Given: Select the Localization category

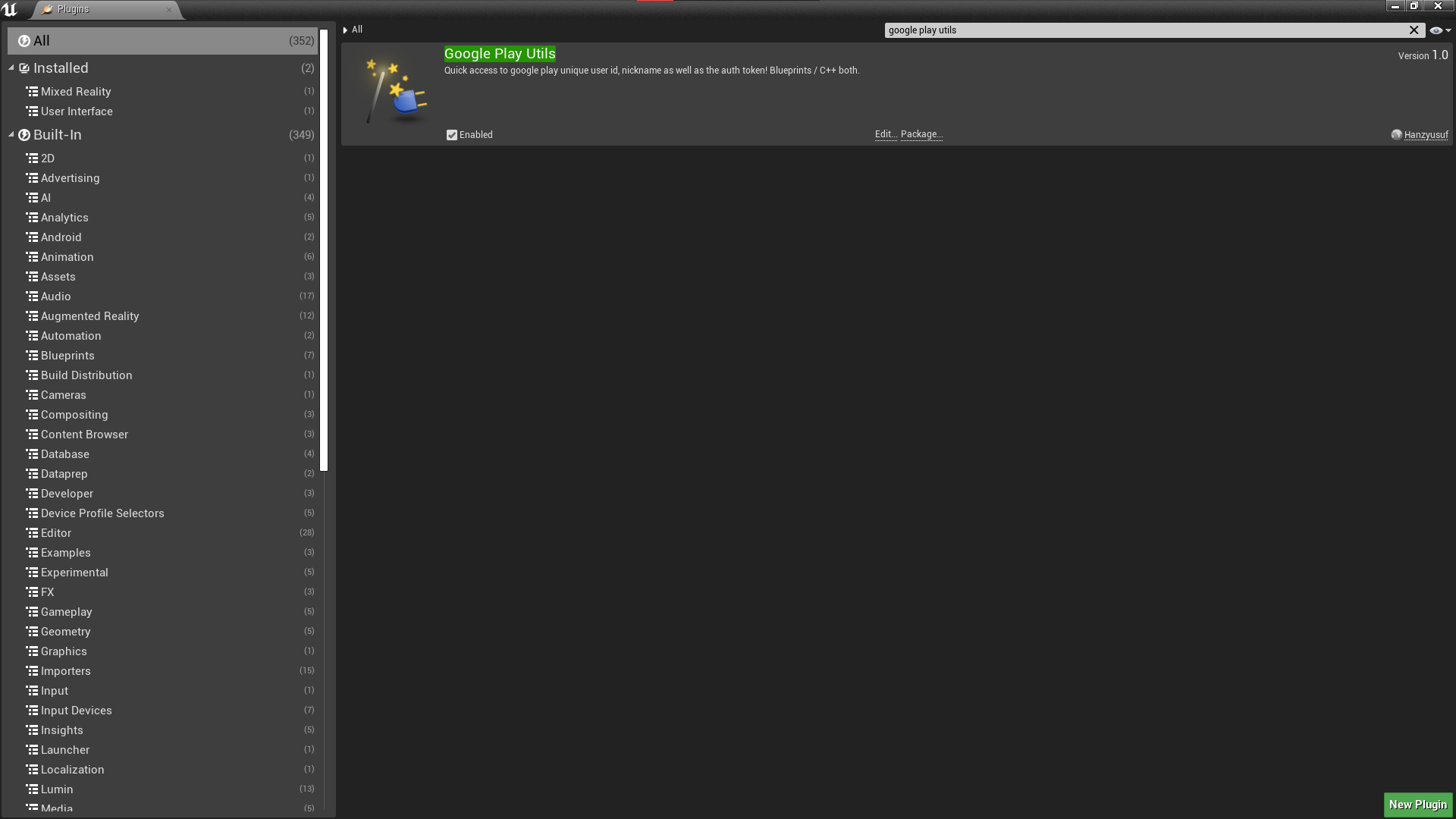Looking at the screenshot, I should tap(162, 770).
